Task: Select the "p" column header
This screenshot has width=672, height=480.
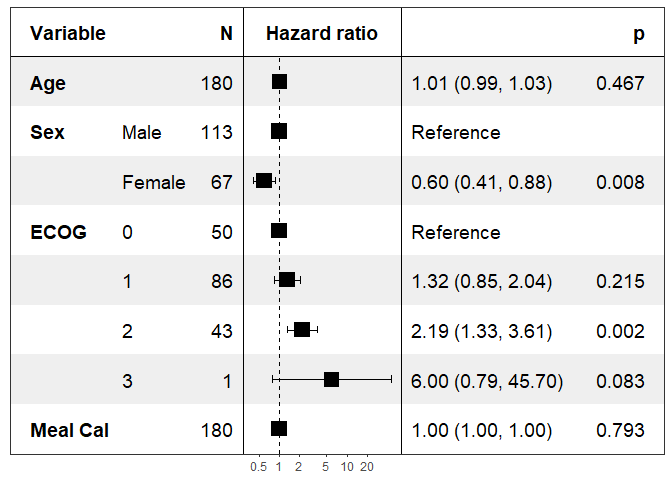Action: click(x=638, y=34)
